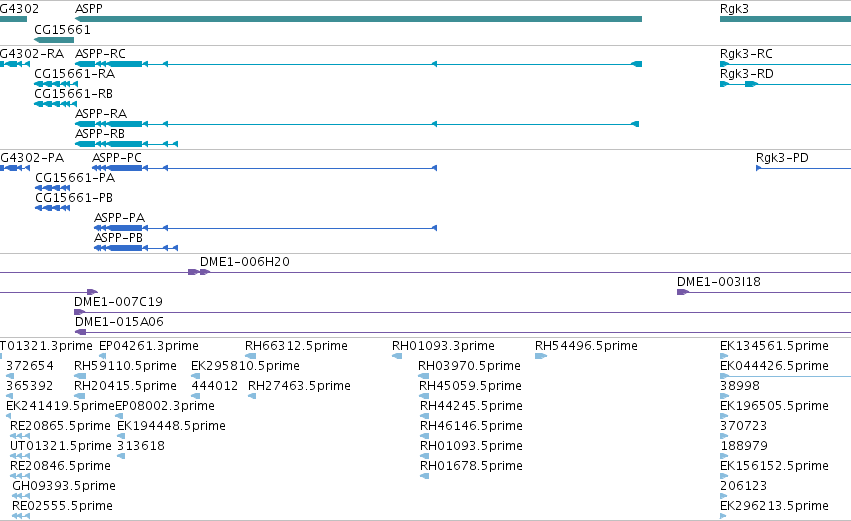Select EST EK156152.5prime

click(x=774, y=466)
